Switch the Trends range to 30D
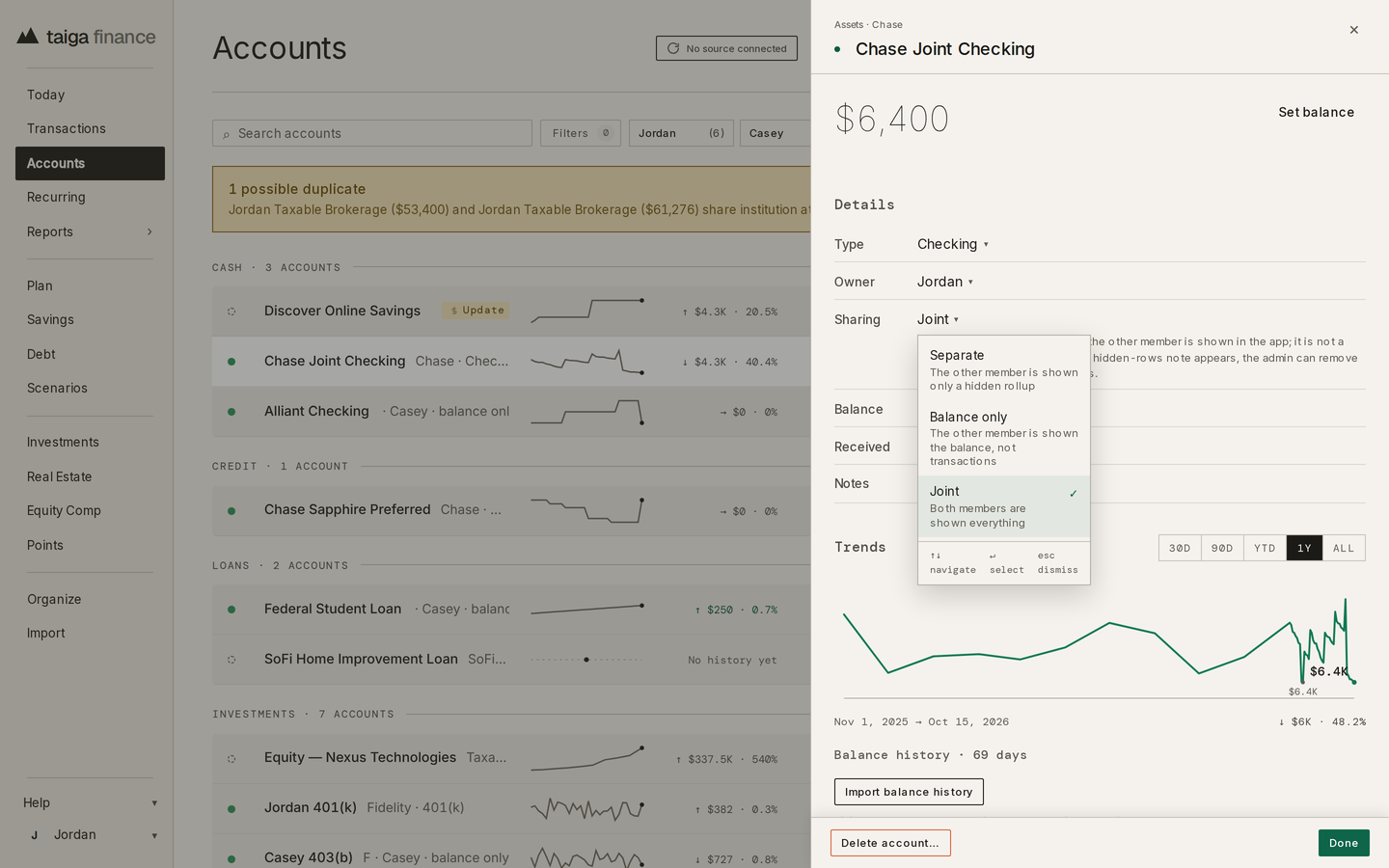This screenshot has height=868, width=1389. 1180,548
